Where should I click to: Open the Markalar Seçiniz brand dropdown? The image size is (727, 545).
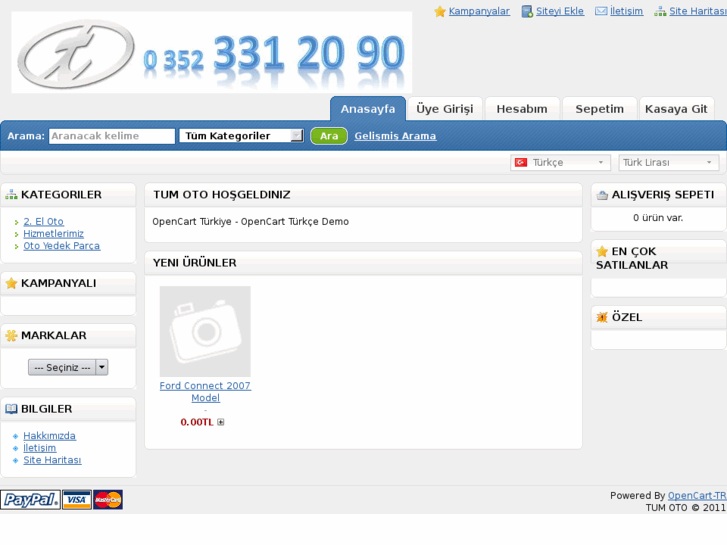coord(68,367)
